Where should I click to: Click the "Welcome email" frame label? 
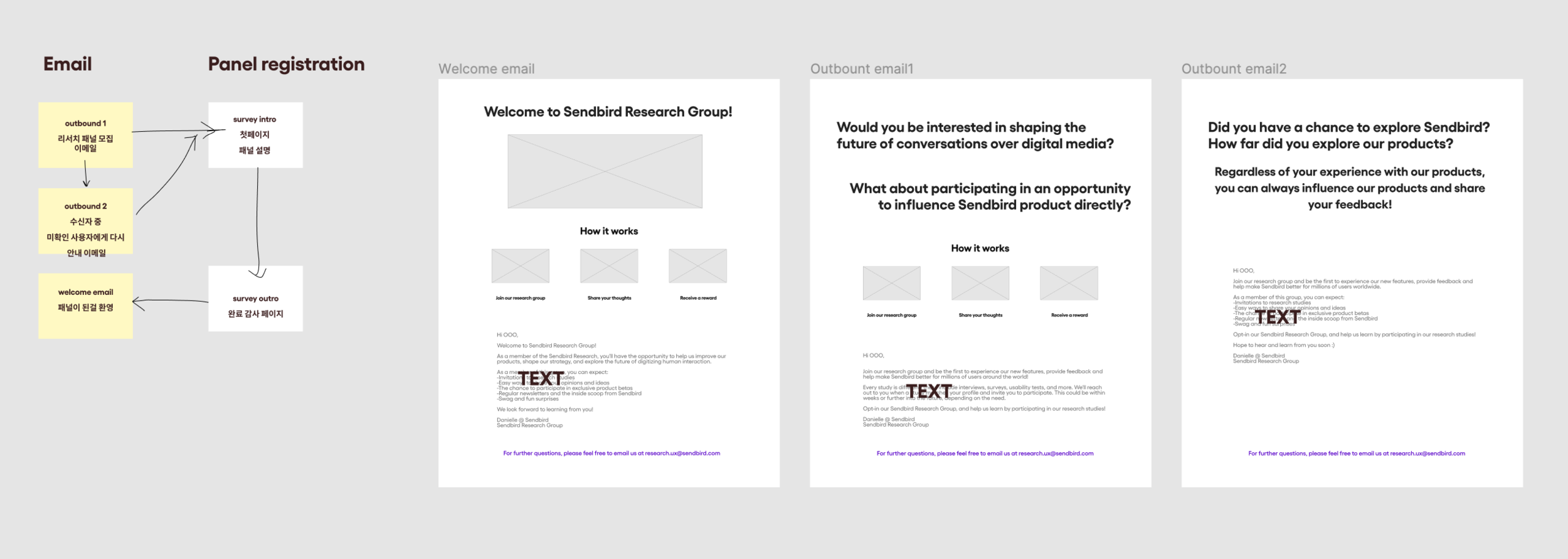pyautogui.click(x=487, y=69)
